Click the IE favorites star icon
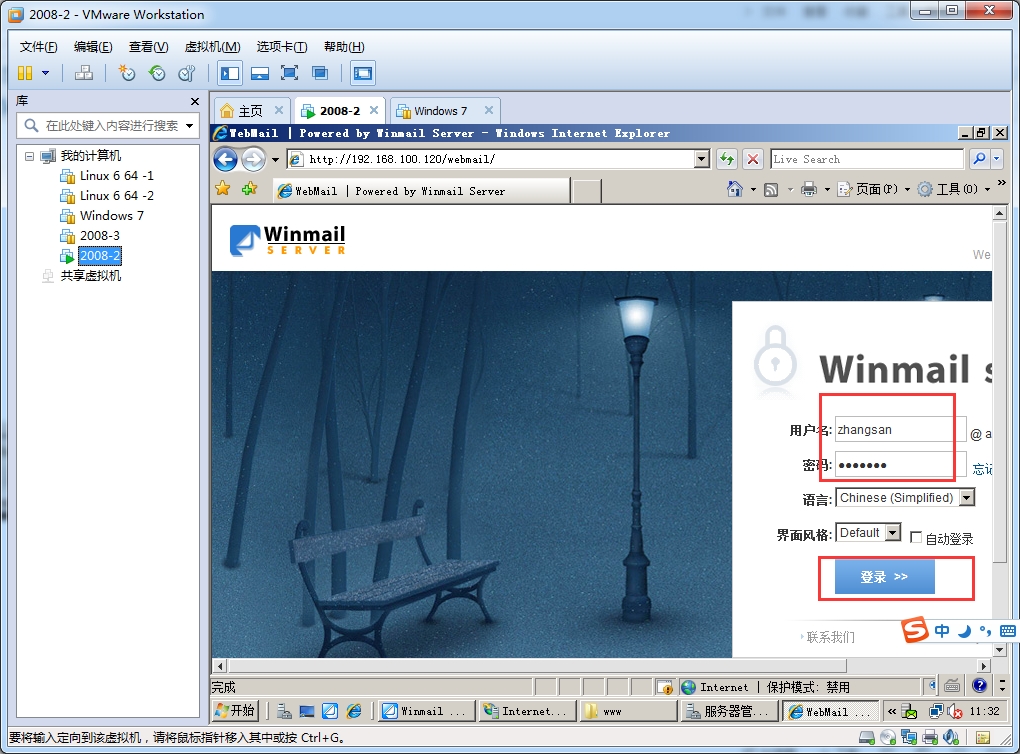This screenshot has width=1020, height=754. (222, 189)
